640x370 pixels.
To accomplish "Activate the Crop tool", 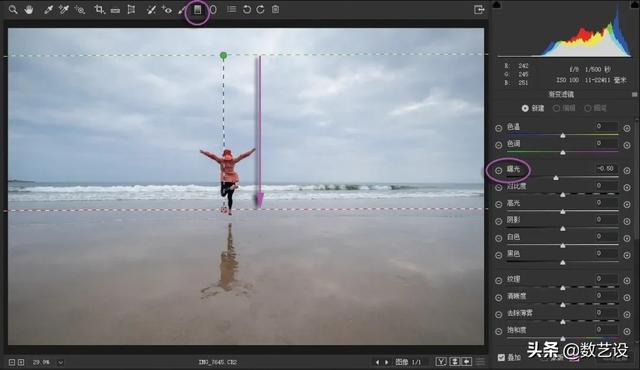I will (x=99, y=9).
